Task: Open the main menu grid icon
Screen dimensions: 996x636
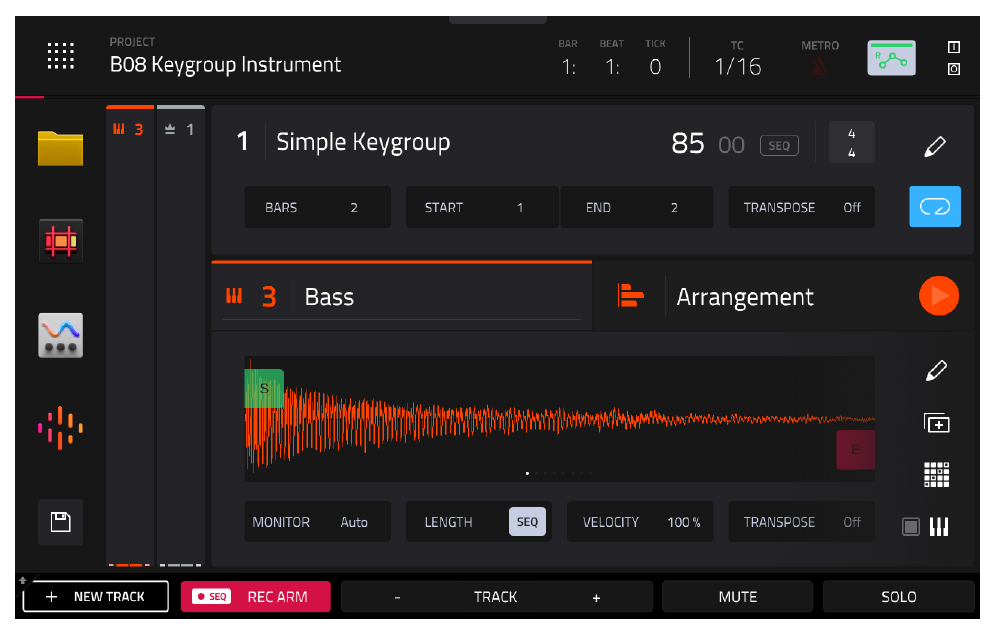Action: pyautogui.click(x=61, y=56)
